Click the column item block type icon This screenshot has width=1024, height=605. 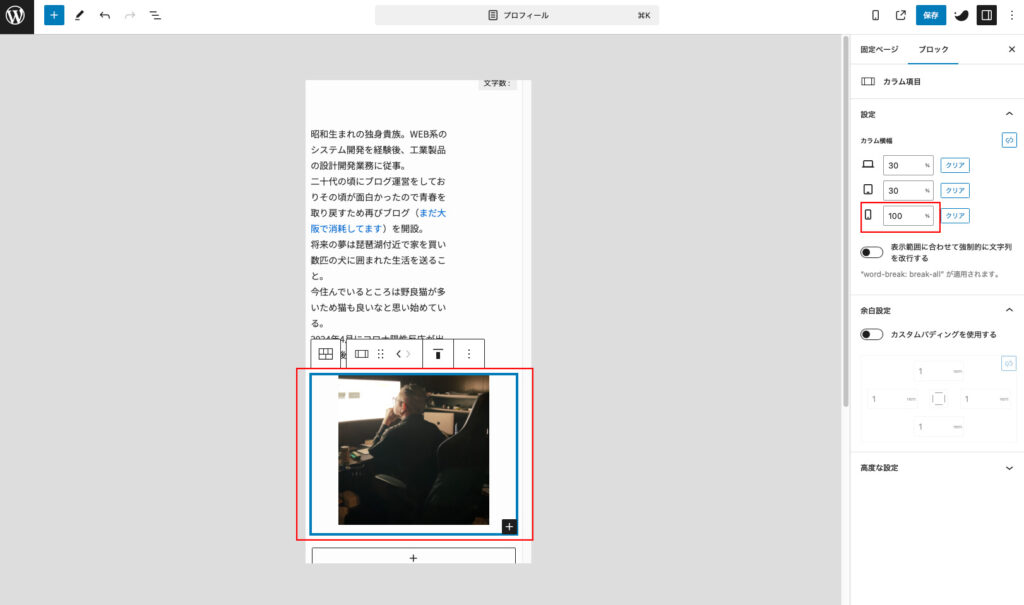(361, 354)
